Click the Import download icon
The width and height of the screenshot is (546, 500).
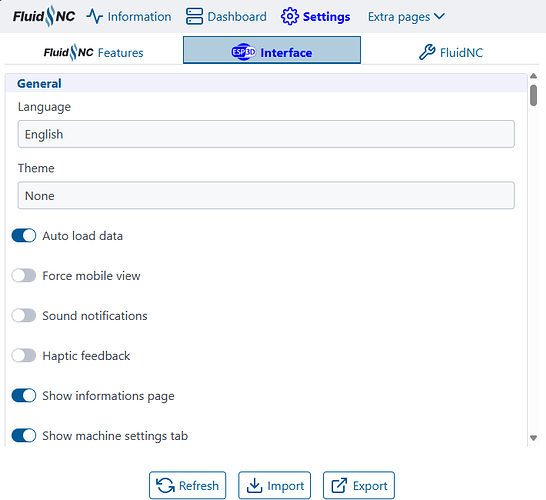tap(255, 485)
